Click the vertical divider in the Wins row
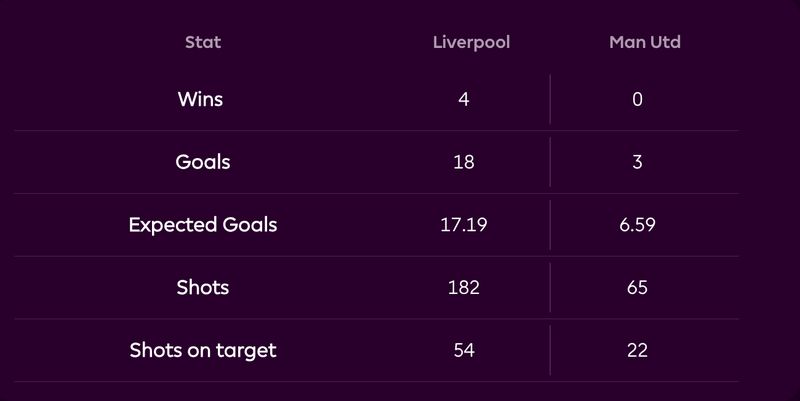 point(550,99)
